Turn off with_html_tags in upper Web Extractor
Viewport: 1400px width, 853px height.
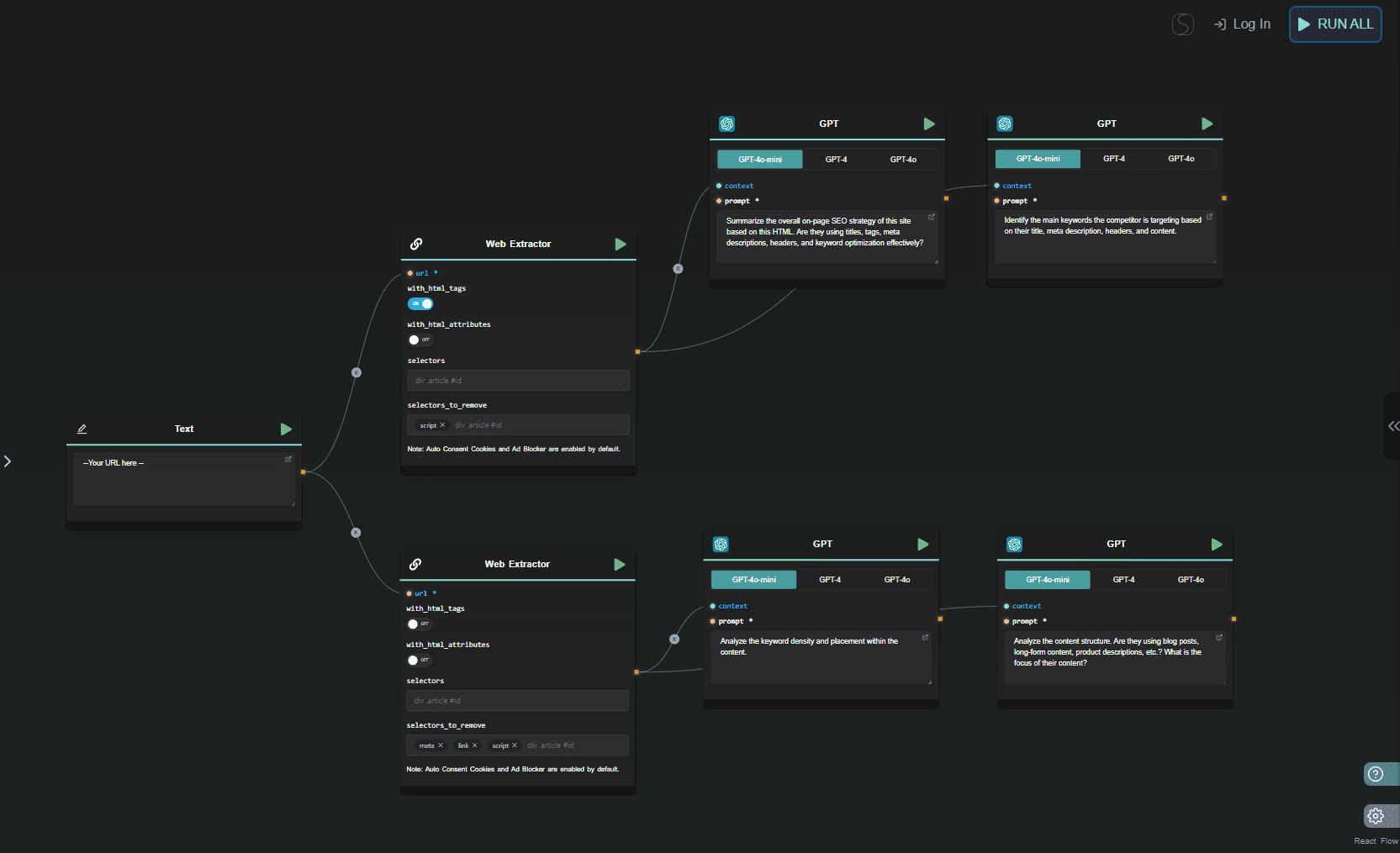[x=420, y=304]
